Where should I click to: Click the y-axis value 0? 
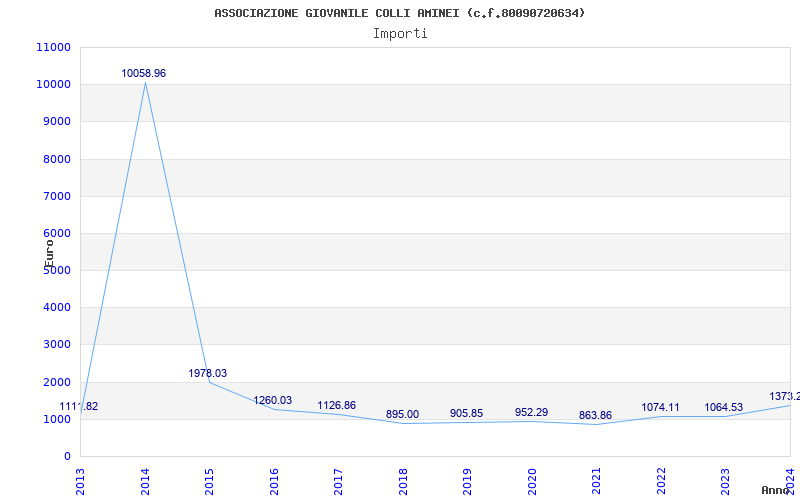[67, 457]
